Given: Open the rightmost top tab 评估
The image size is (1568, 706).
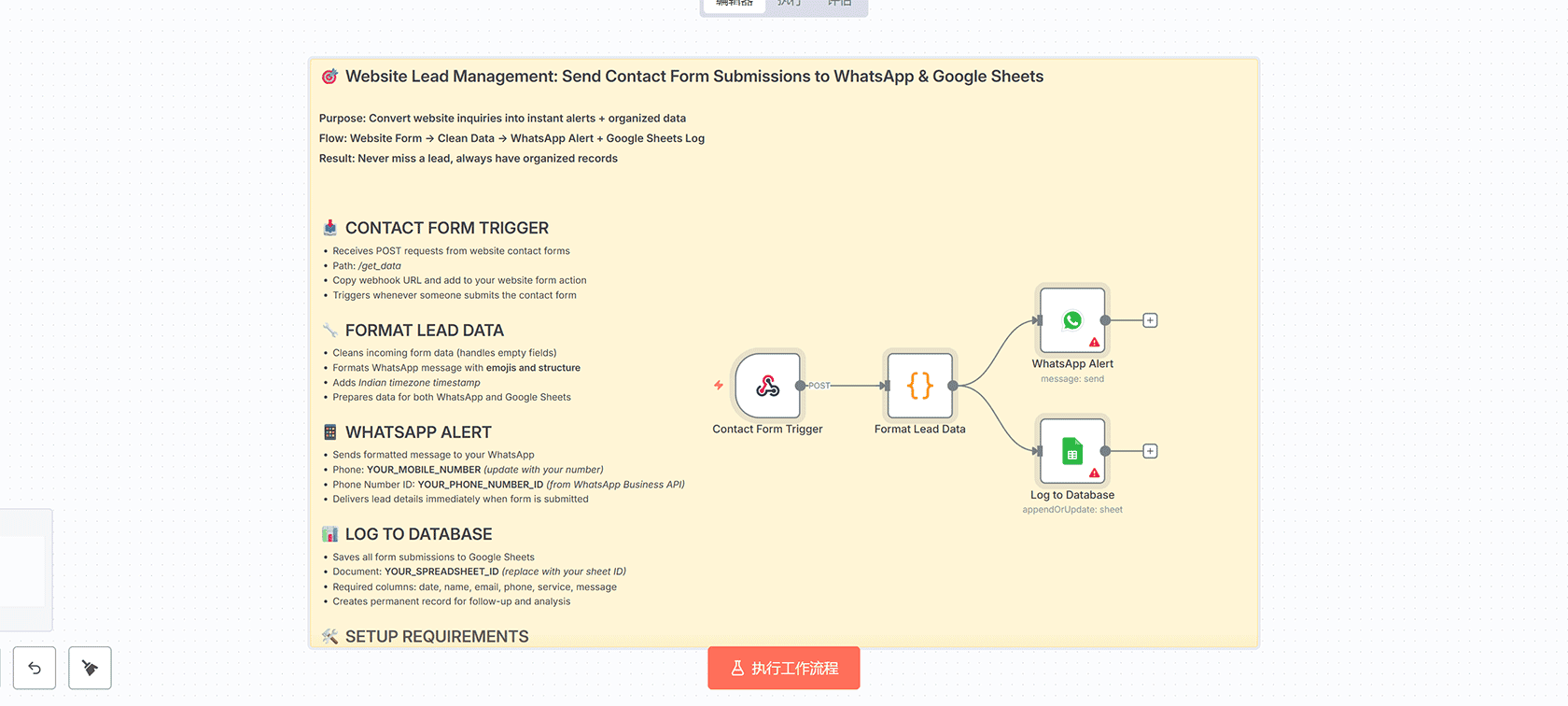Looking at the screenshot, I should (839, 4).
